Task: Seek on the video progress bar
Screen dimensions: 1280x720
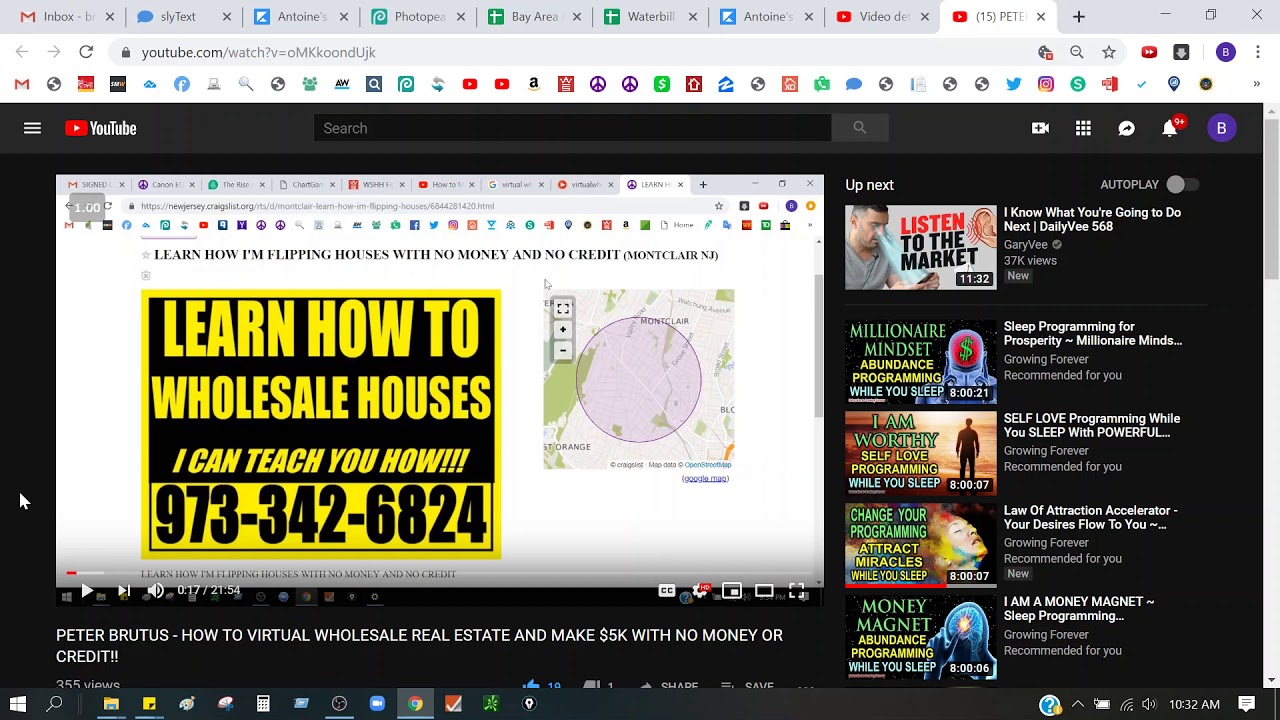Action: click(440, 573)
